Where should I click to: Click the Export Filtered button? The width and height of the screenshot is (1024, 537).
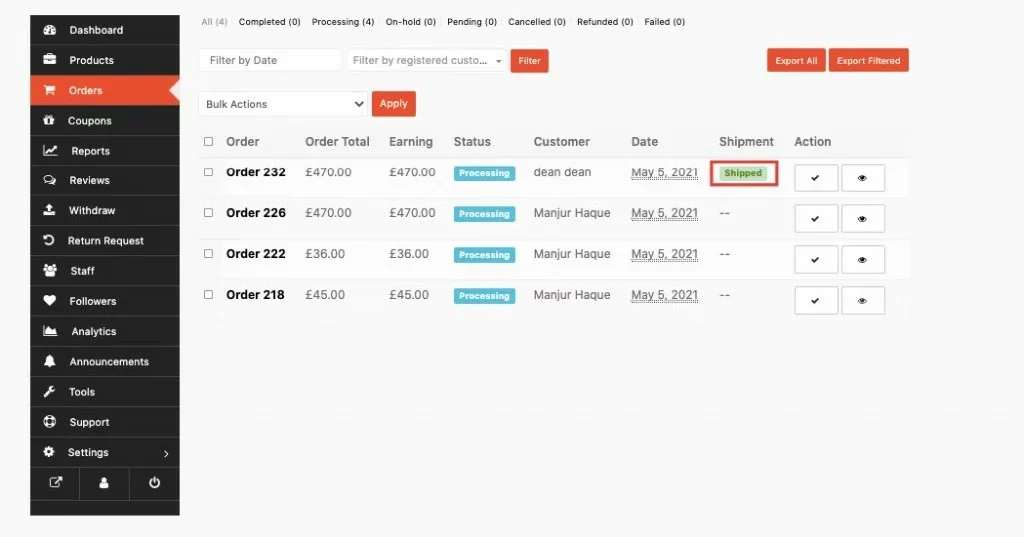(869, 61)
